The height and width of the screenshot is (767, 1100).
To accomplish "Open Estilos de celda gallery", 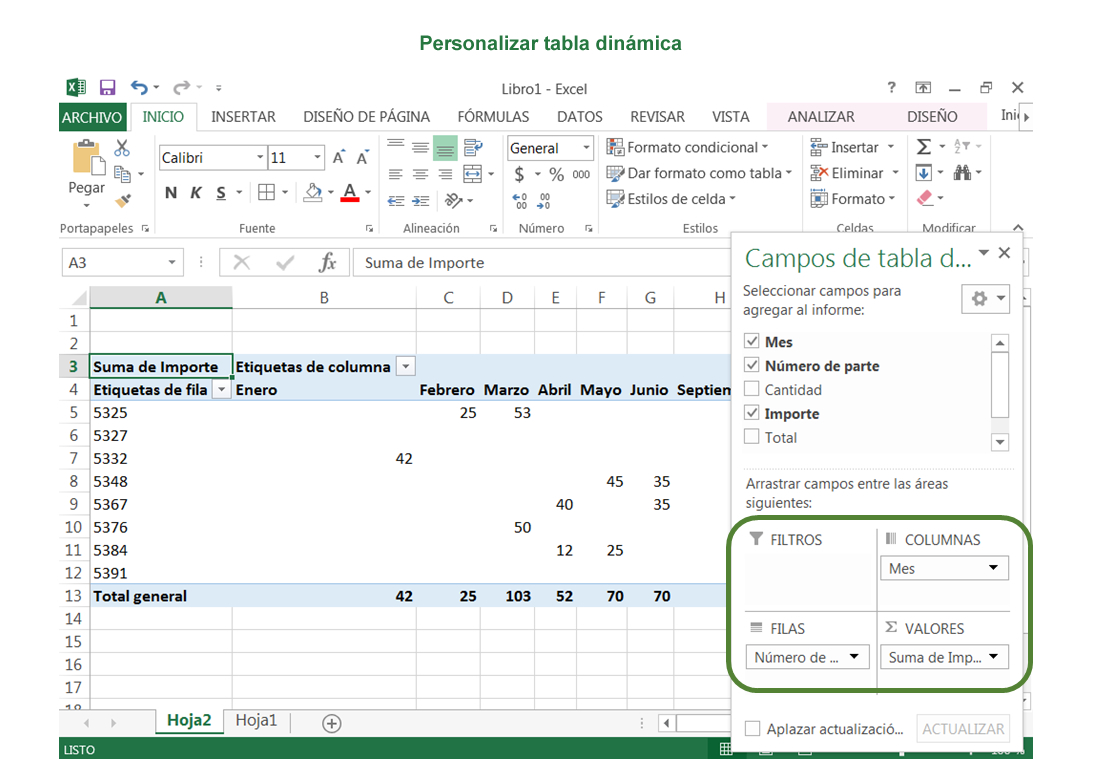I will click(x=671, y=199).
